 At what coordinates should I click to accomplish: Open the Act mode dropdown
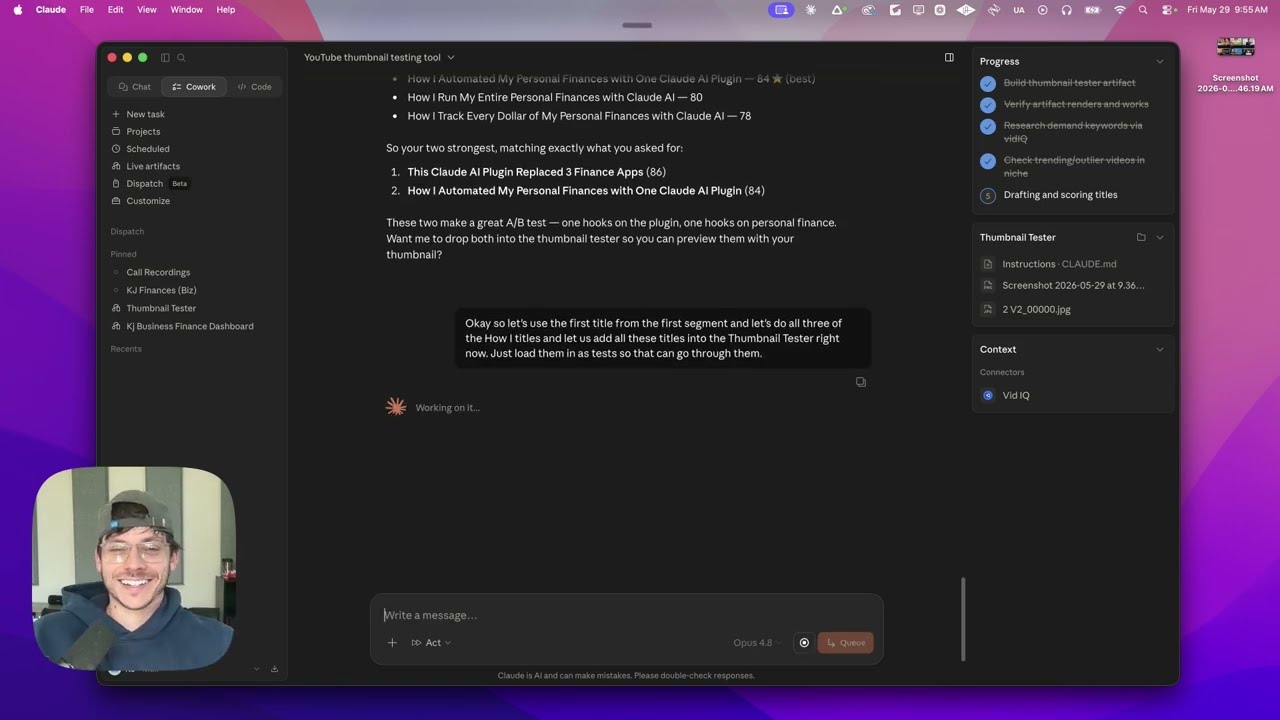coord(431,643)
